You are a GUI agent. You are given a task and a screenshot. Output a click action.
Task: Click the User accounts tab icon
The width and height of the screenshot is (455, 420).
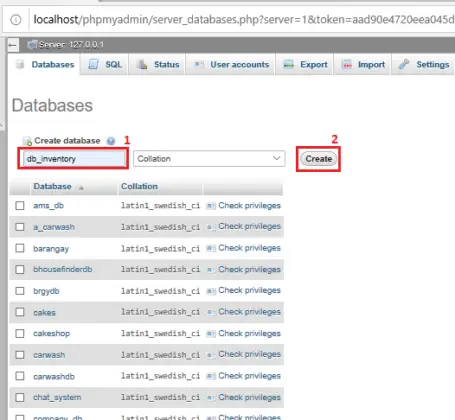coord(199,64)
